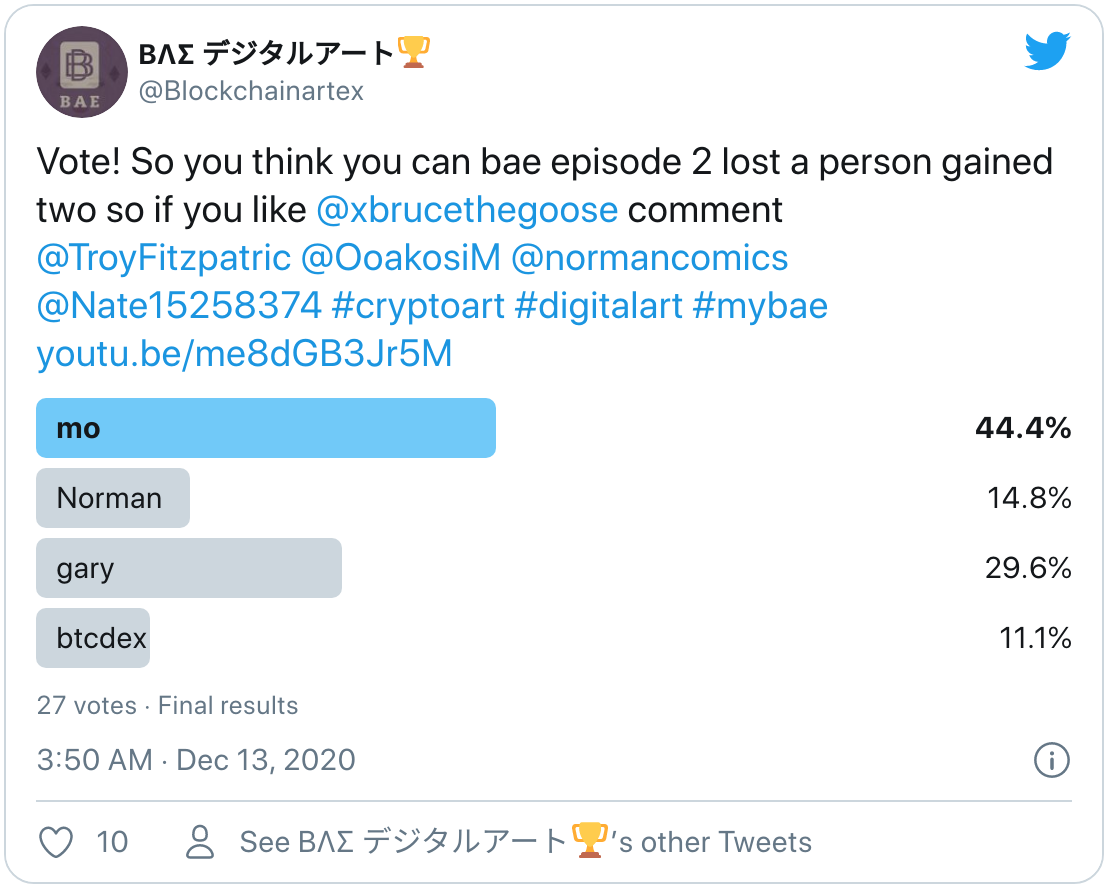Click the person silhouette icon
The image size is (1108, 888).
tap(200, 841)
